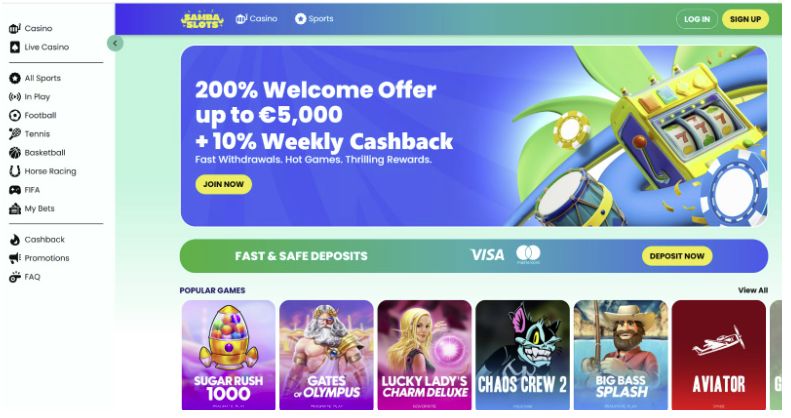Open Horse Racing horseshoe icon
The image size is (791, 418).
(15, 171)
